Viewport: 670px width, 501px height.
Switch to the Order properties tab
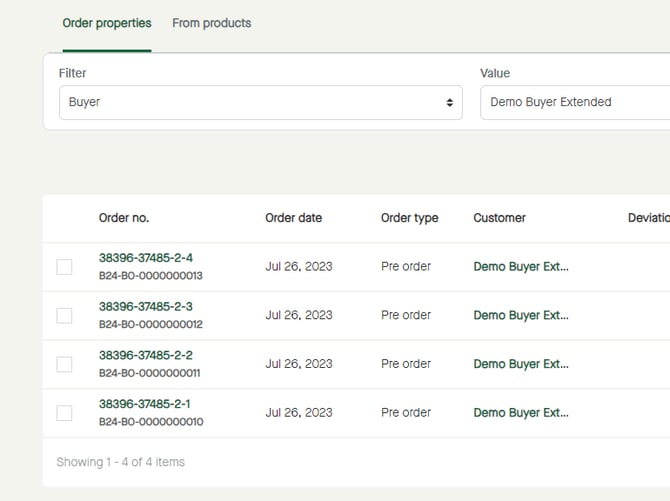click(107, 23)
